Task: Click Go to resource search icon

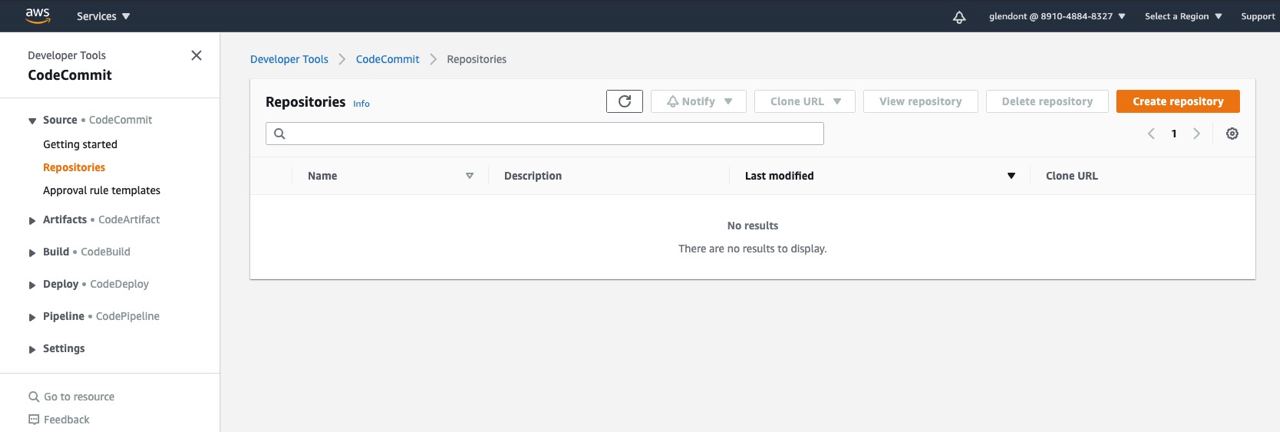Action: coord(34,397)
